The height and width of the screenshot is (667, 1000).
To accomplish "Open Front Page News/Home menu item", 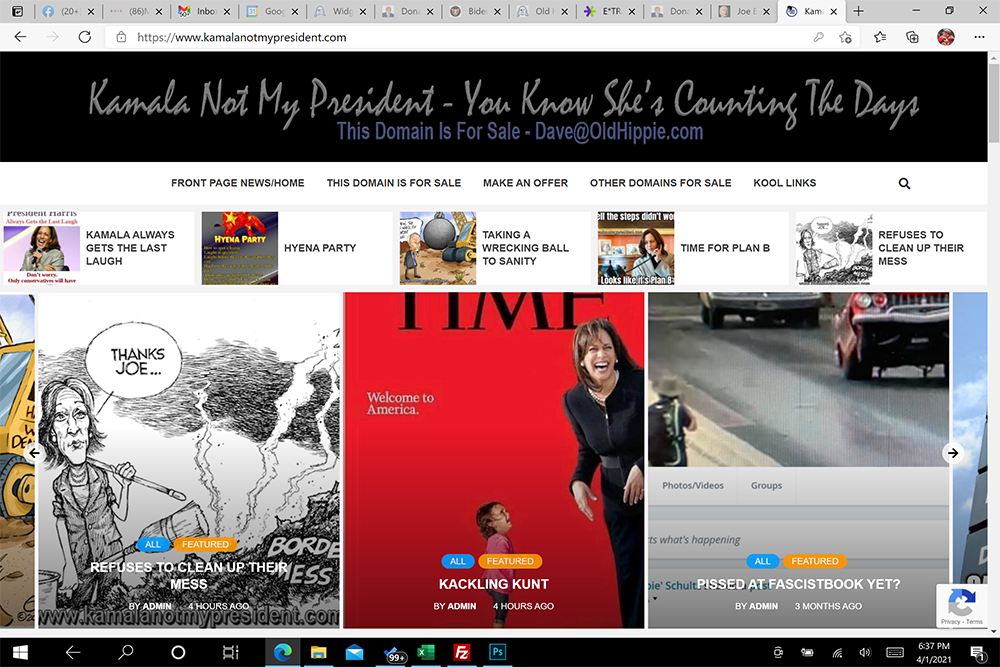I will [237, 183].
